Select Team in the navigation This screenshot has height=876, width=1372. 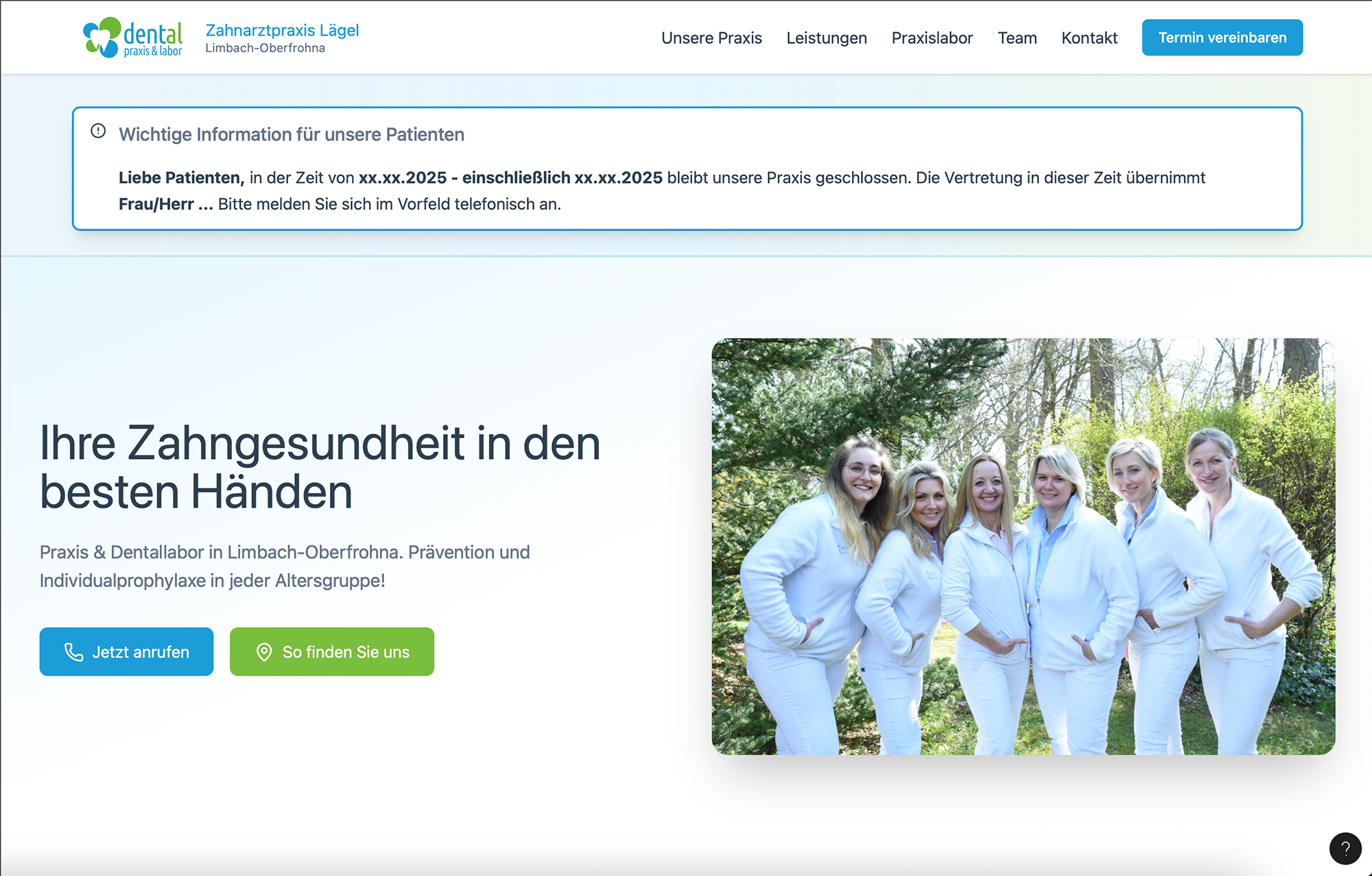(1017, 38)
